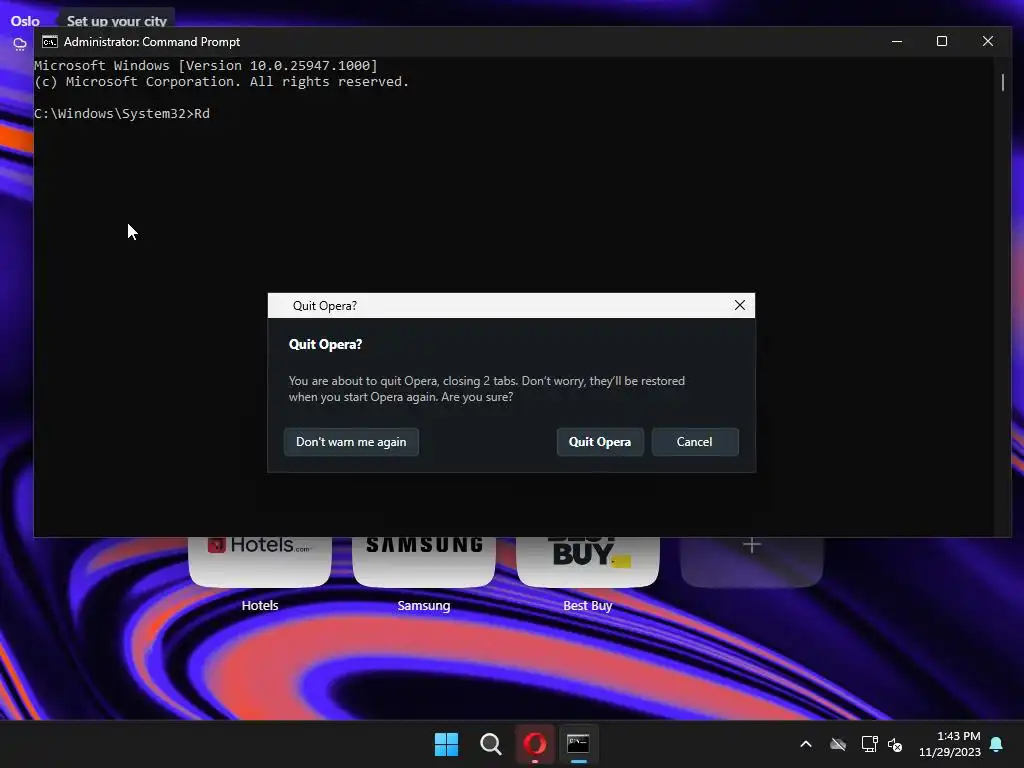This screenshot has width=1024, height=768.
Task: Click Set up your city
Action: 116,21
